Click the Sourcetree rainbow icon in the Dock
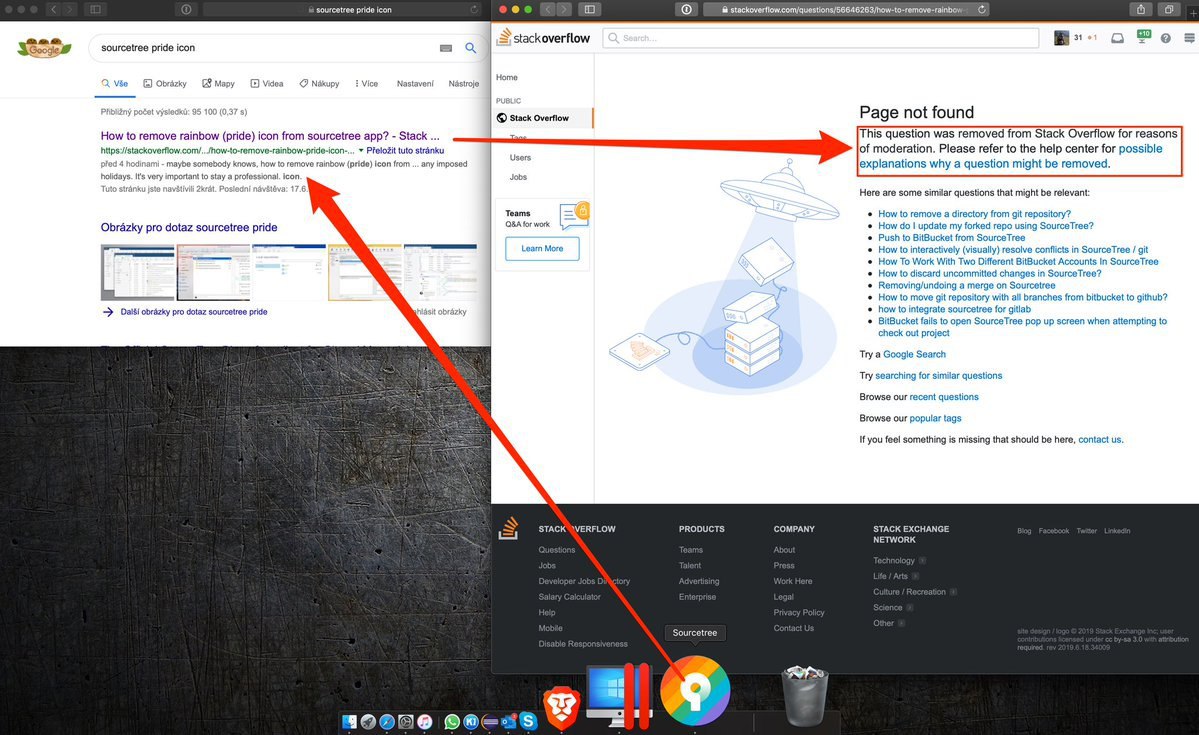Viewport: 1199px width, 735px height. [694, 690]
